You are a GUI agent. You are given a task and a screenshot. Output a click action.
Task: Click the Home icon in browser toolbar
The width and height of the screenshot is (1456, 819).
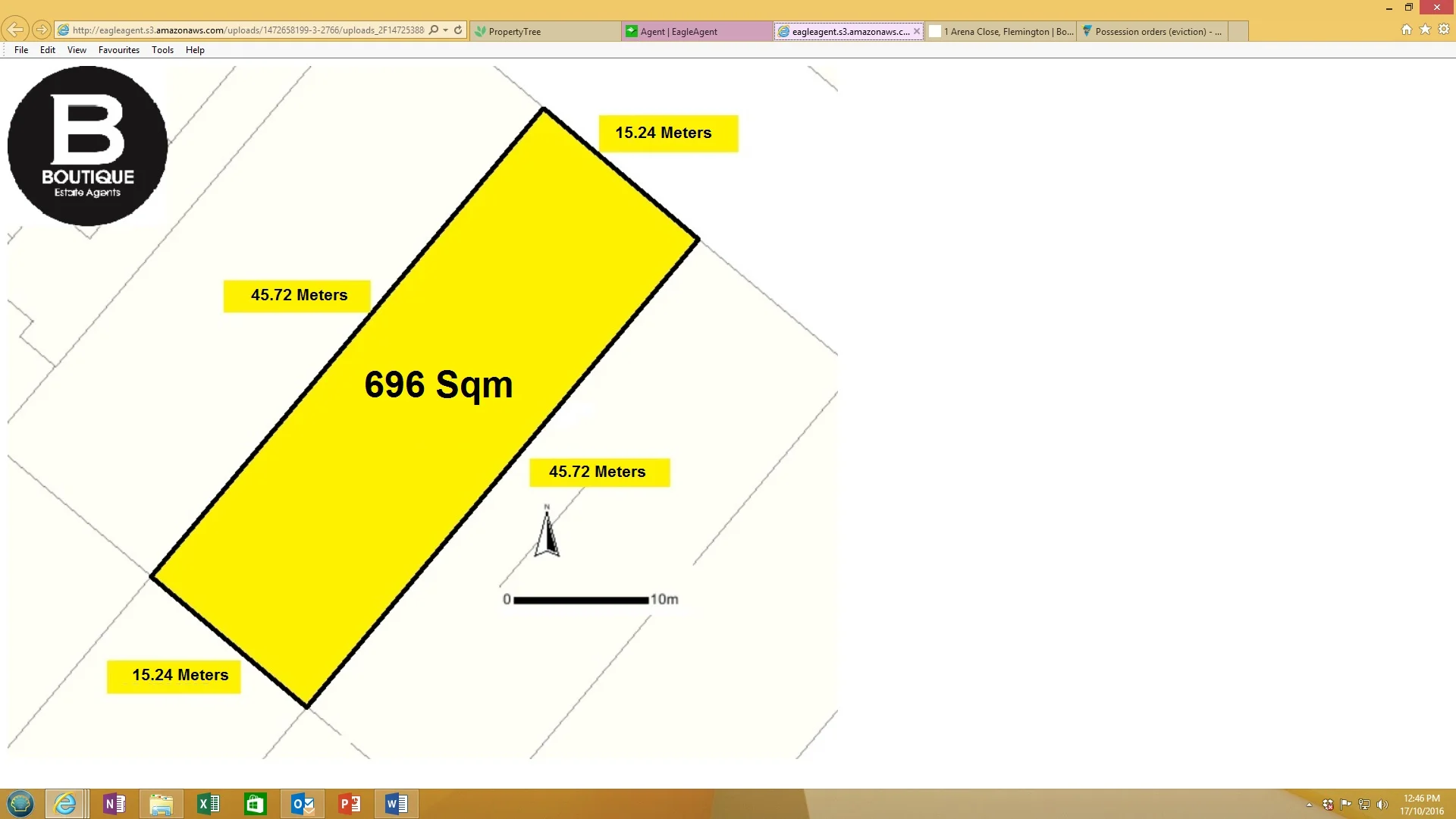(x=1407, y=30)
